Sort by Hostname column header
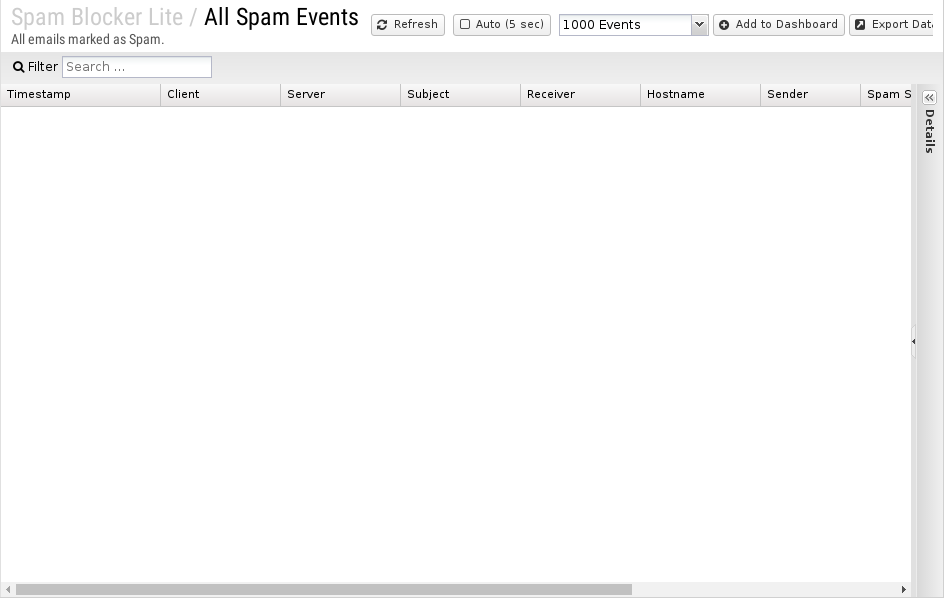Screen dimensions: 944x598 pos(700,95)
